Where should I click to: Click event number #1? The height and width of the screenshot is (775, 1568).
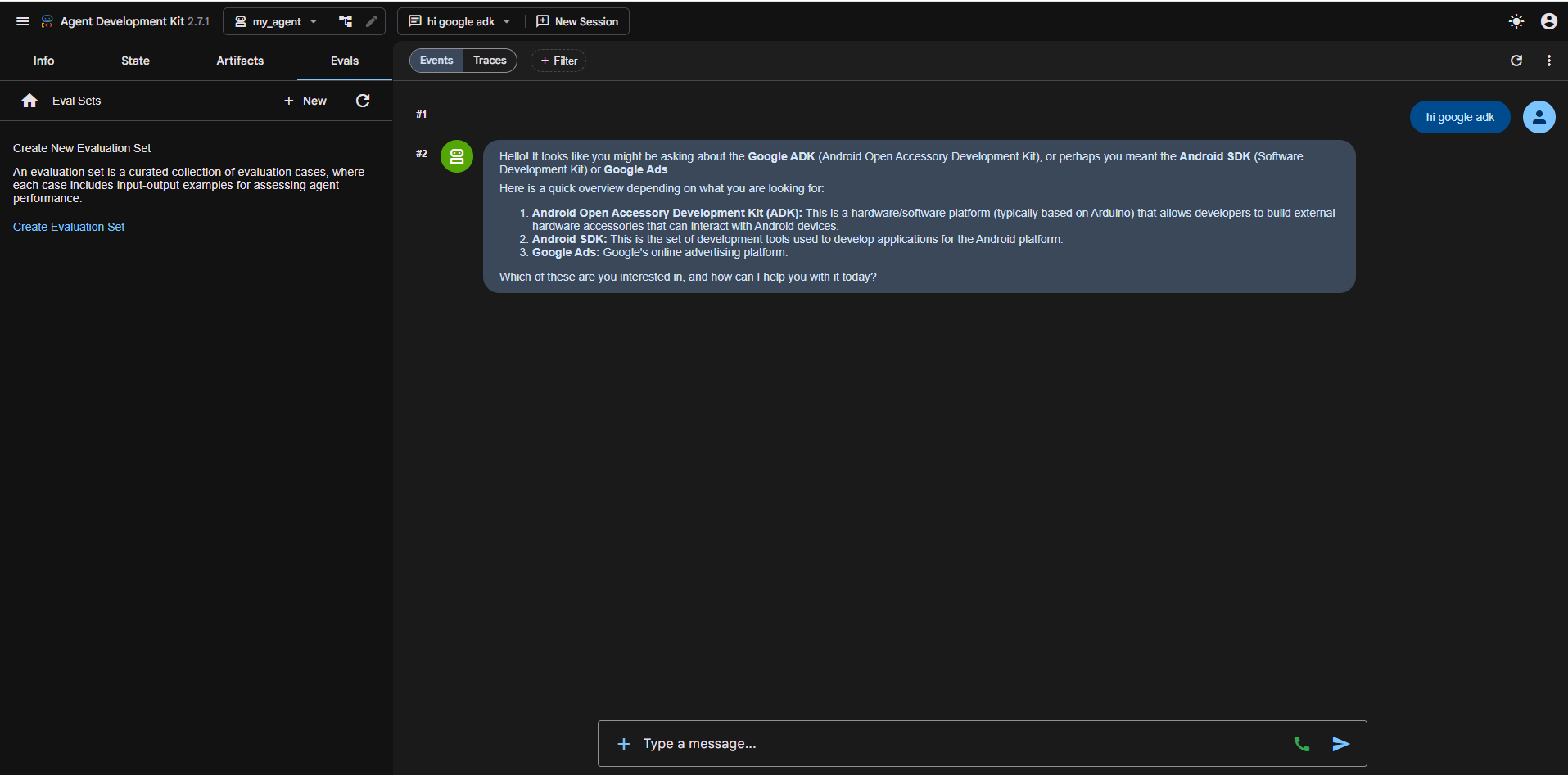421,115
